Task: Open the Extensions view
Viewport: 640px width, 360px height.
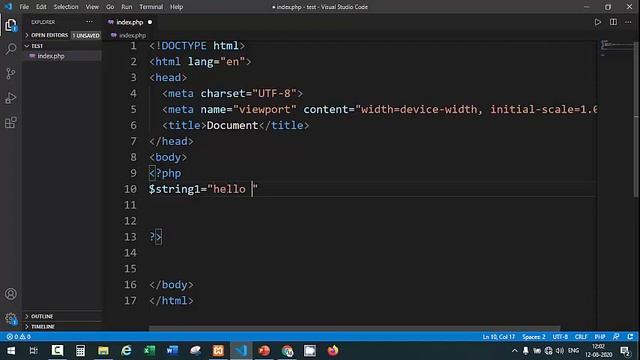Action: tap(11, 122)
